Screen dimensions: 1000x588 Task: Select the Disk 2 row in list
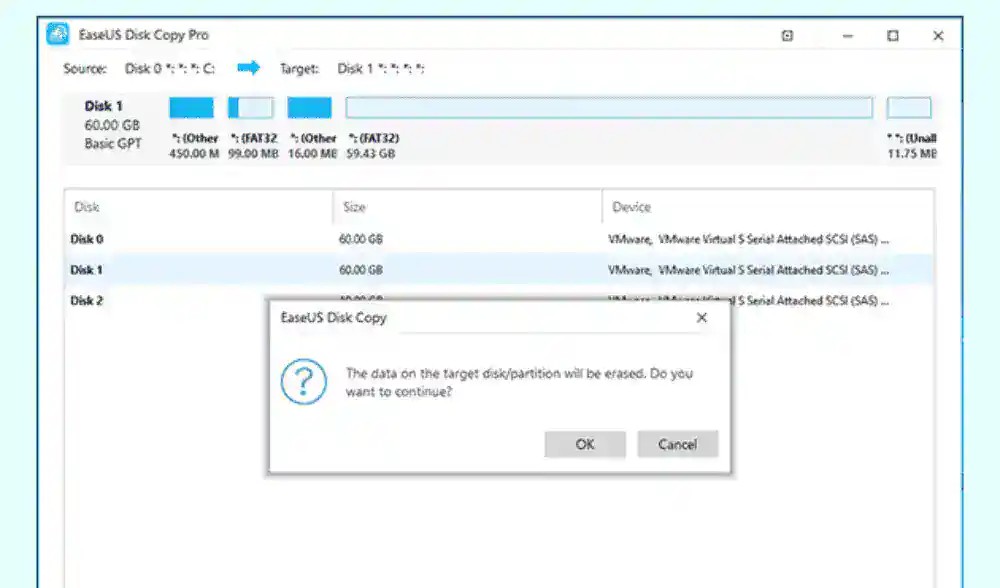[x=87, y=300]
